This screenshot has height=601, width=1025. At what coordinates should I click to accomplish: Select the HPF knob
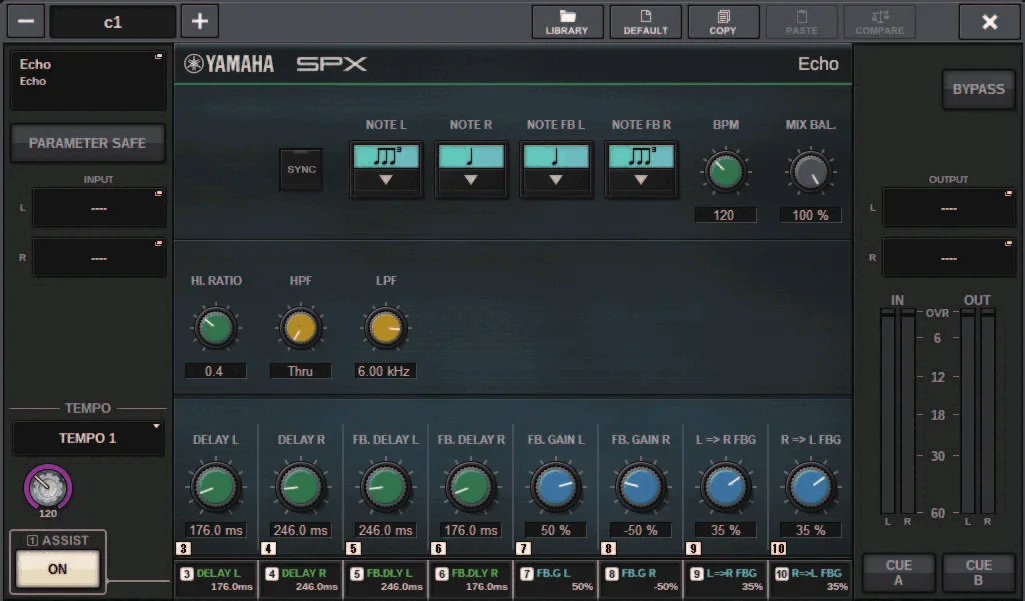(x=301, y=328)
